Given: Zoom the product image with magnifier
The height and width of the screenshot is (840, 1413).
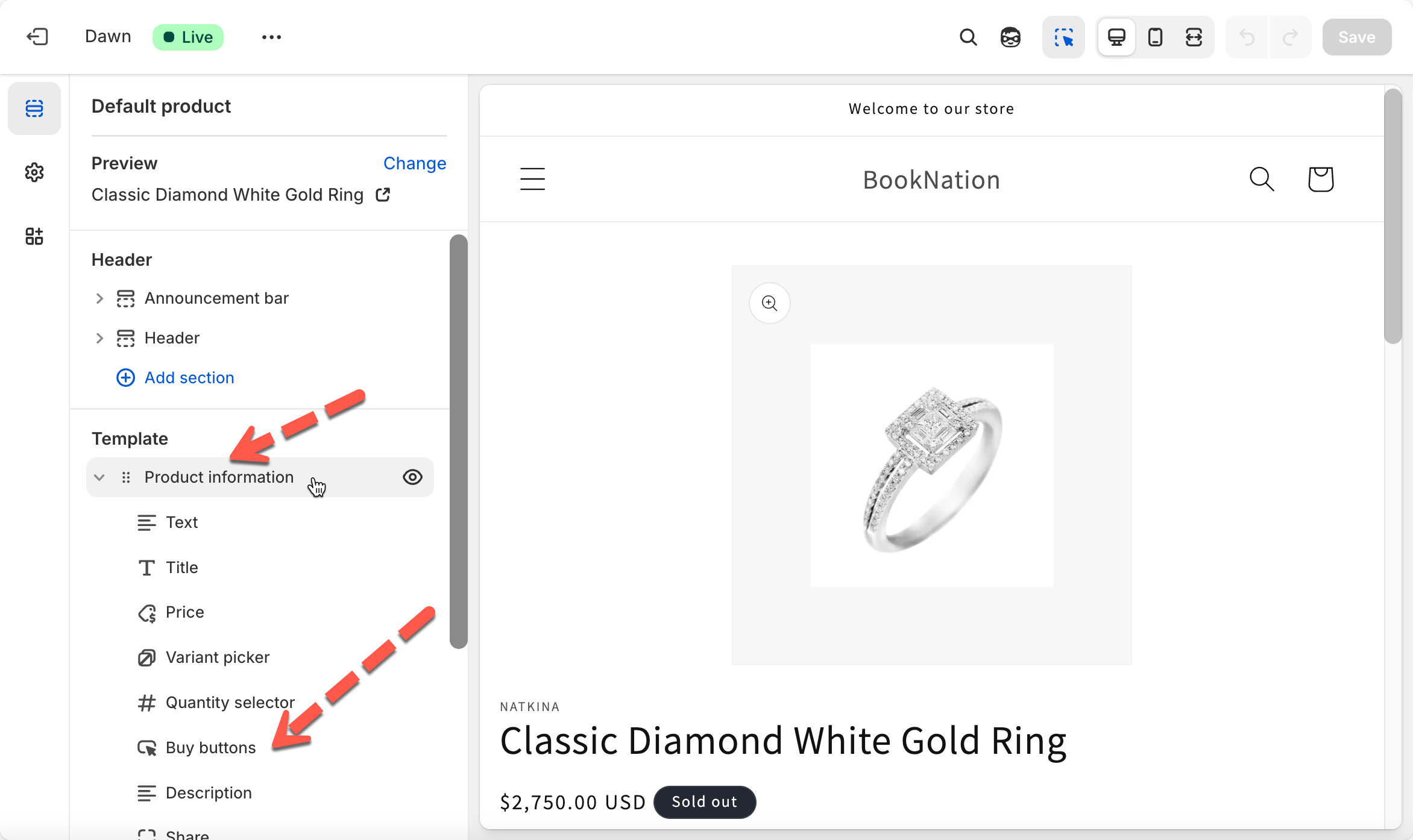Looking at the screenshot, I should pyautogui.click(x=769, y=303).
